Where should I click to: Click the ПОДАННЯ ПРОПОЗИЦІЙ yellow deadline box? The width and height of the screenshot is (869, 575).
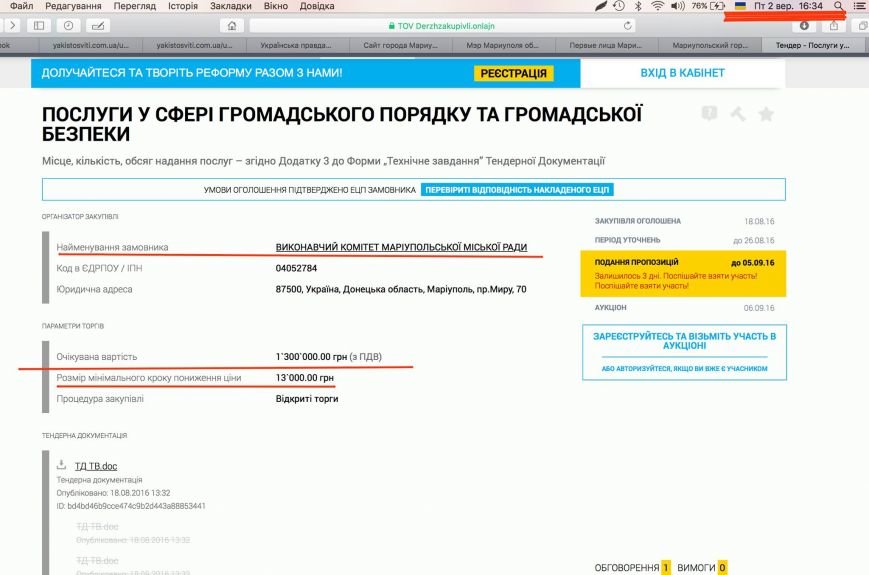(683, 274)
